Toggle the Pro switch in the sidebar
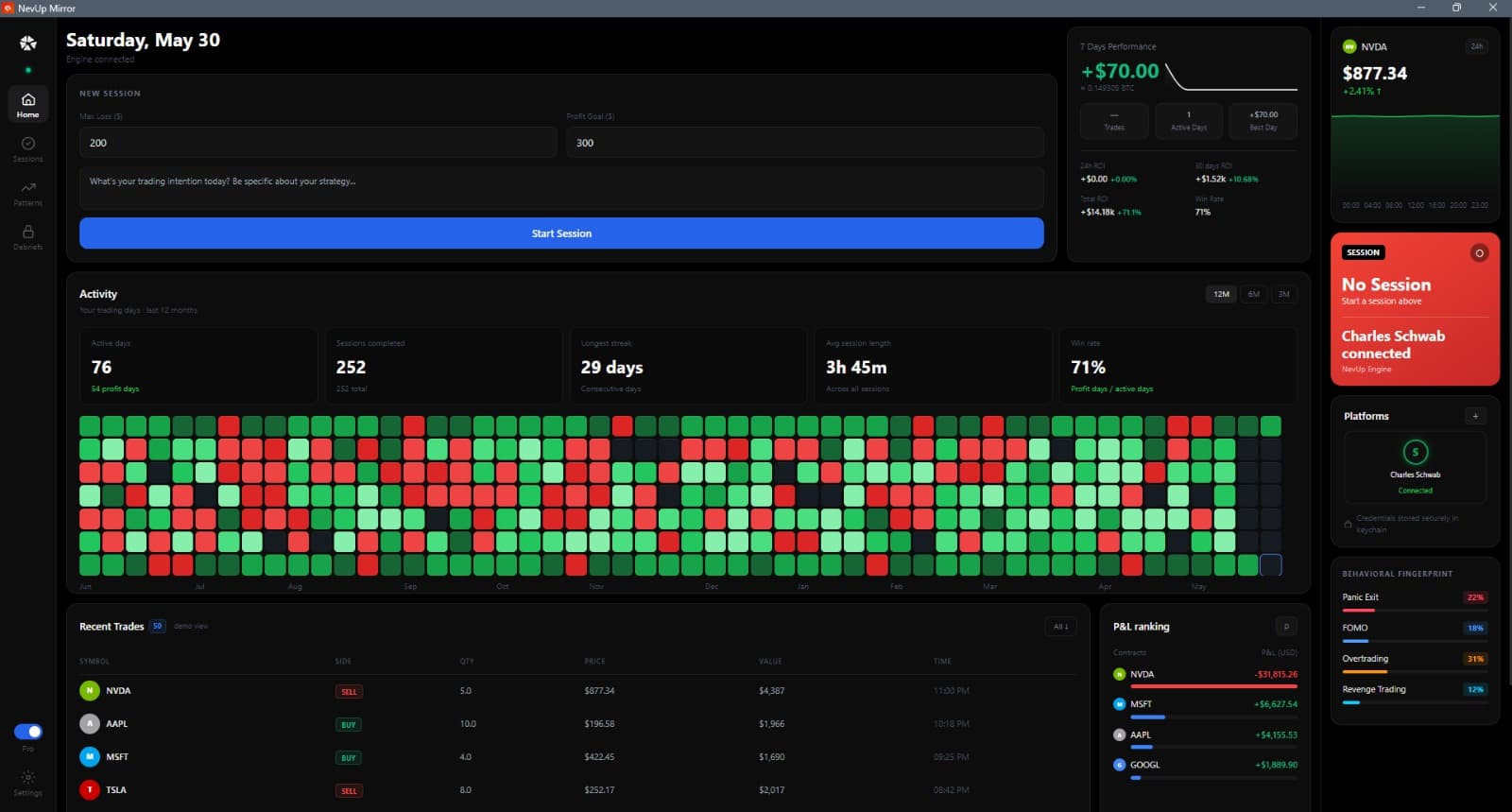 pos(28,732)
